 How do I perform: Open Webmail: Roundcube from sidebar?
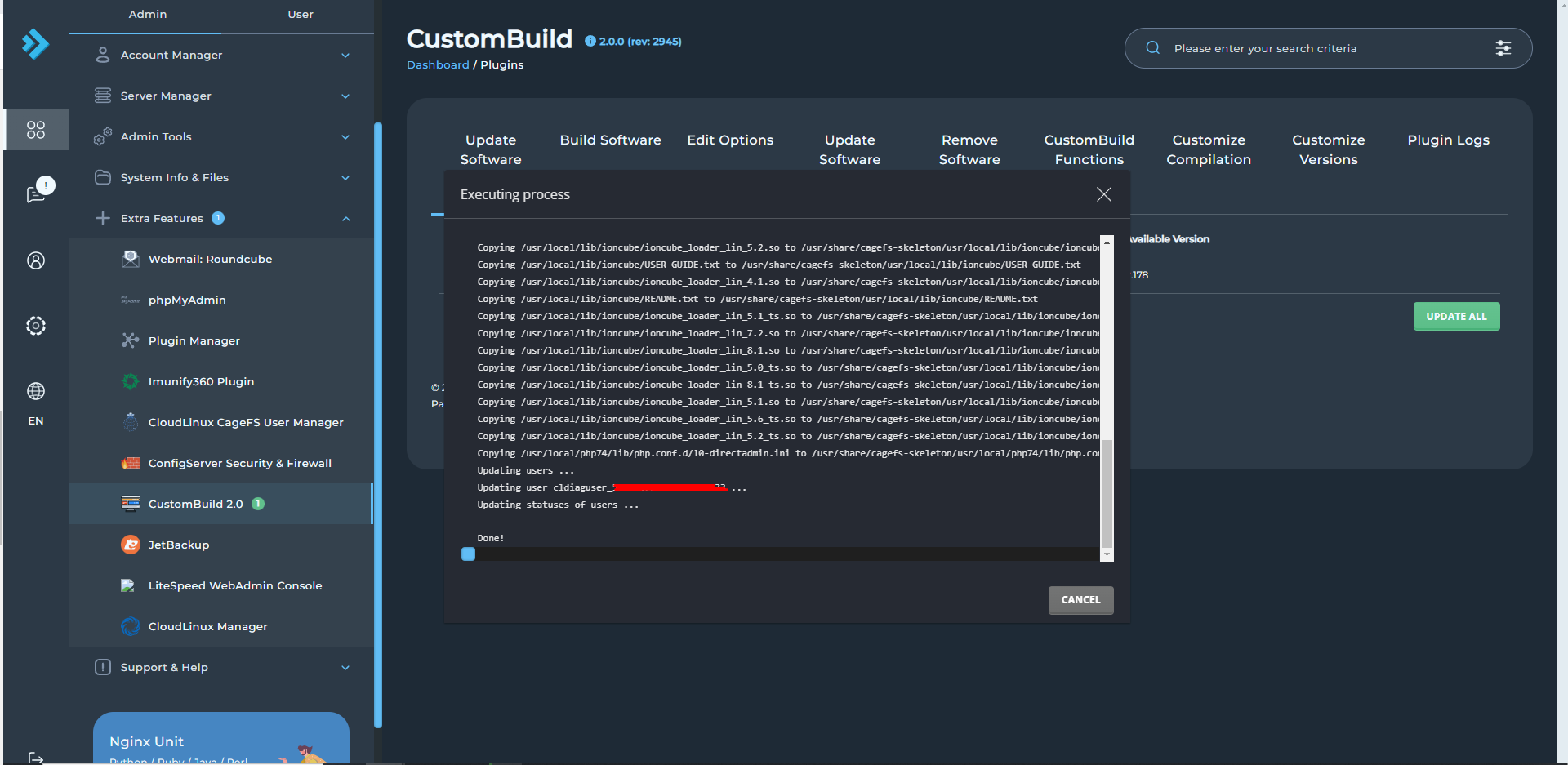[x=210, y=259]
